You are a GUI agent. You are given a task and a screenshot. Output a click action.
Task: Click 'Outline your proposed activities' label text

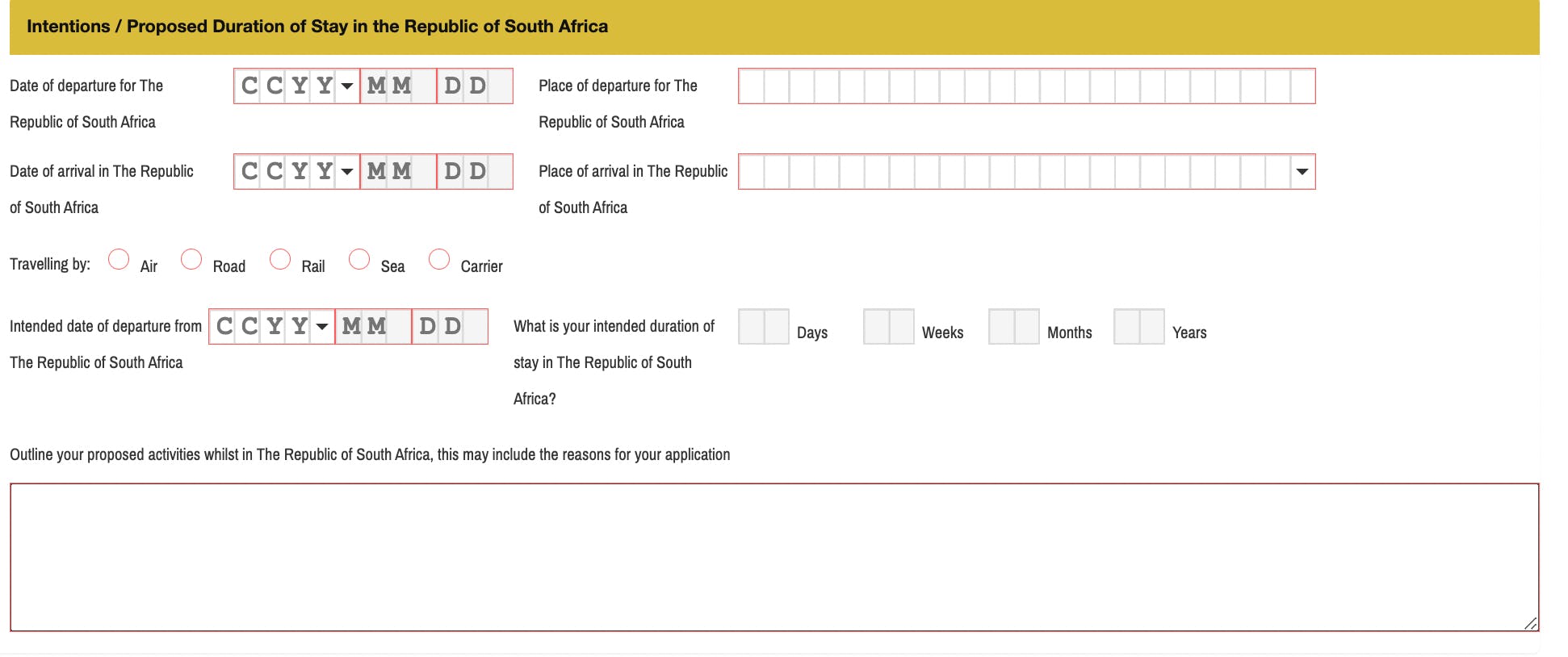coord(370,454)
